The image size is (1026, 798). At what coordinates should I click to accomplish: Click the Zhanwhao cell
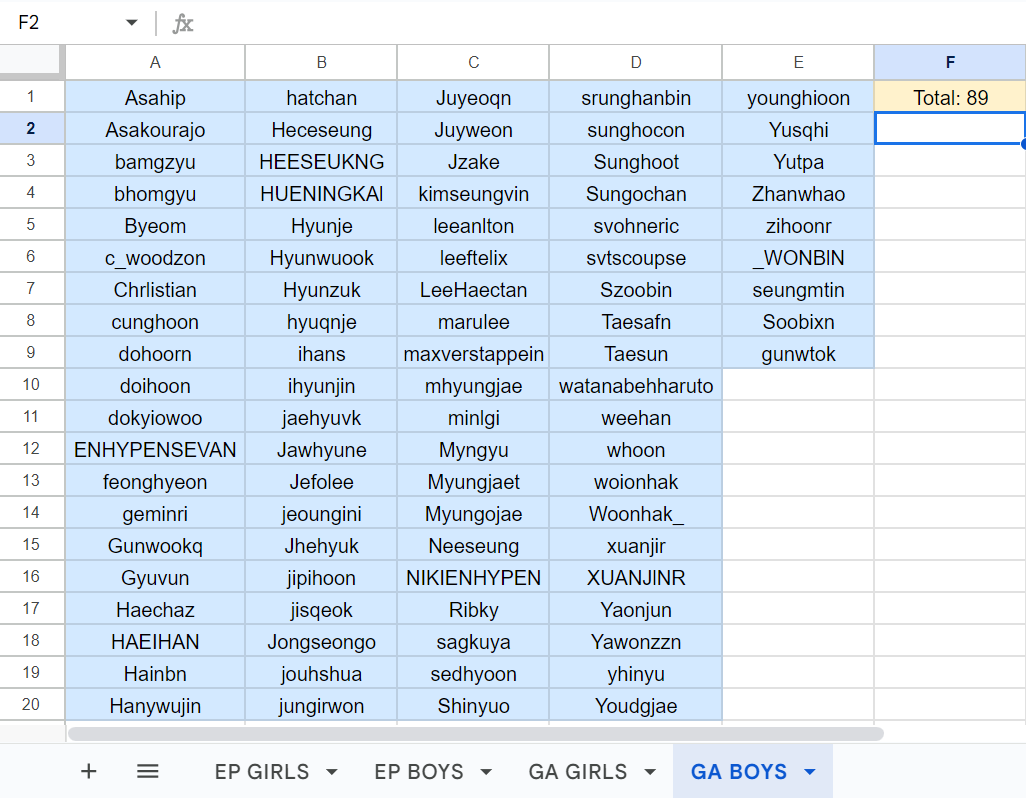pyautogui.click(x=798, y=194)
